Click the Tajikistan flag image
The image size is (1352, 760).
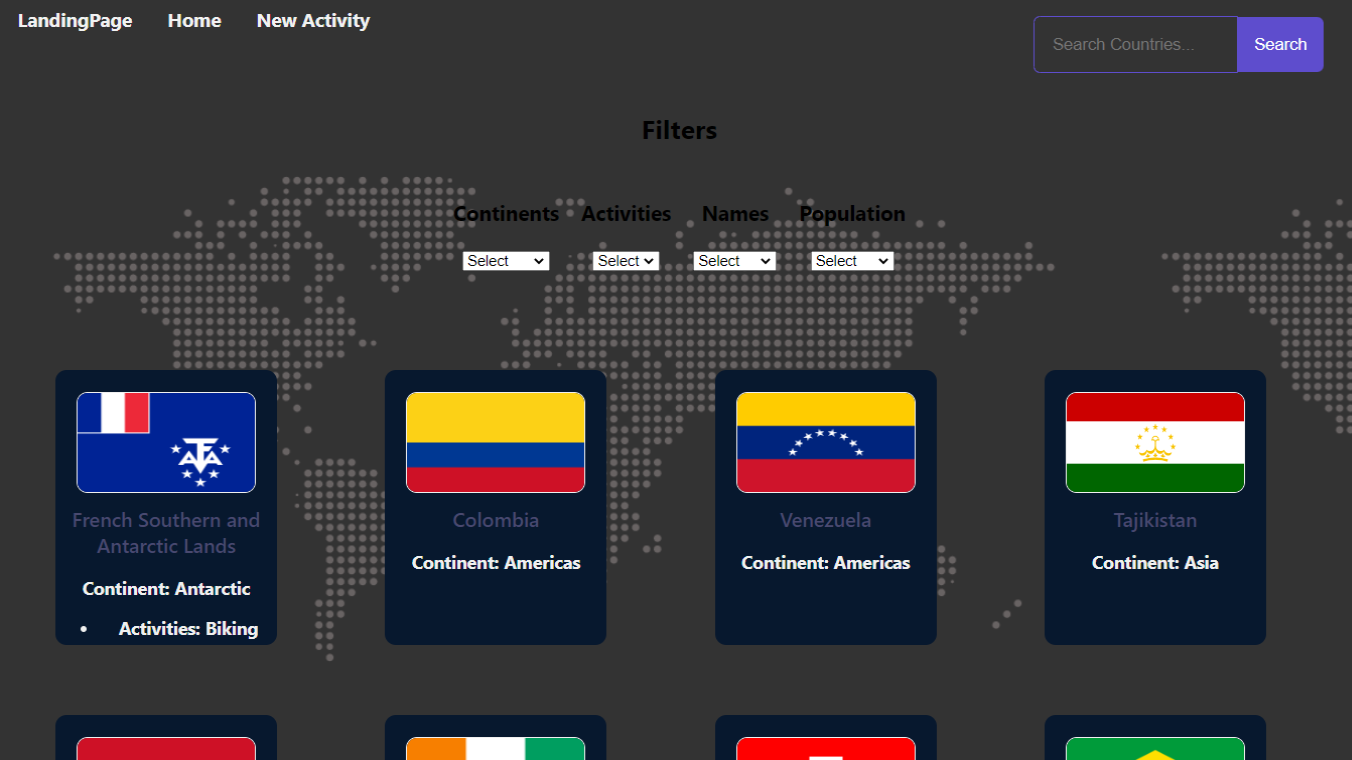pos(1155,442)
